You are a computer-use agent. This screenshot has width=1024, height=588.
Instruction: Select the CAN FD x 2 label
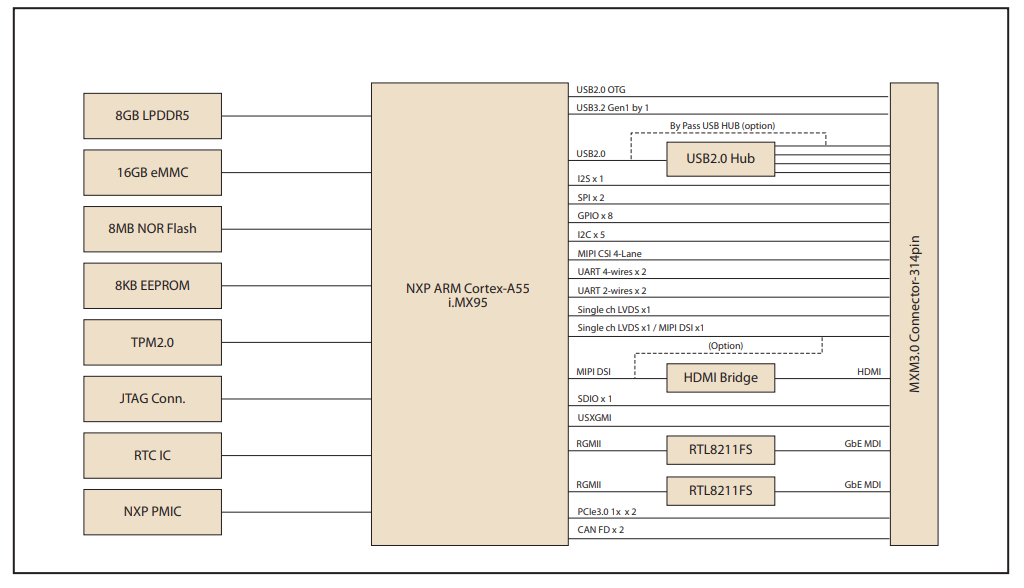(600, 531)
